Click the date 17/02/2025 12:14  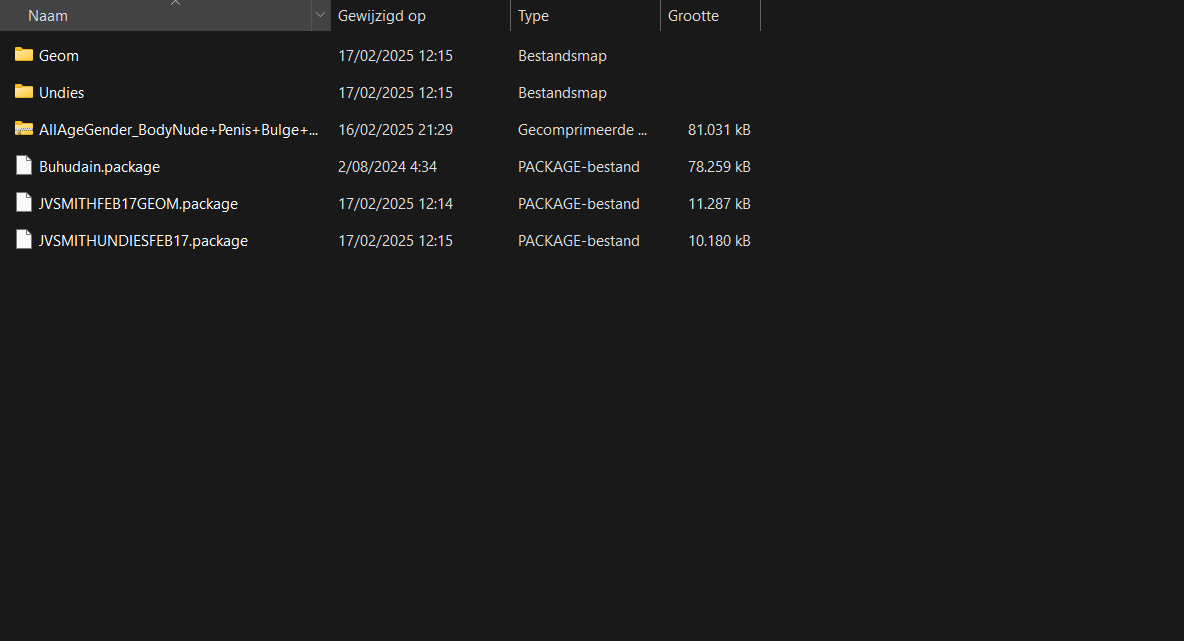pos(396,204)
